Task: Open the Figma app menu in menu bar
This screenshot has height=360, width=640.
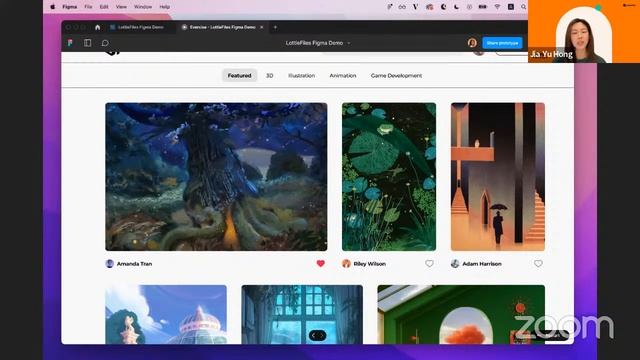Action: coord(70,7)
